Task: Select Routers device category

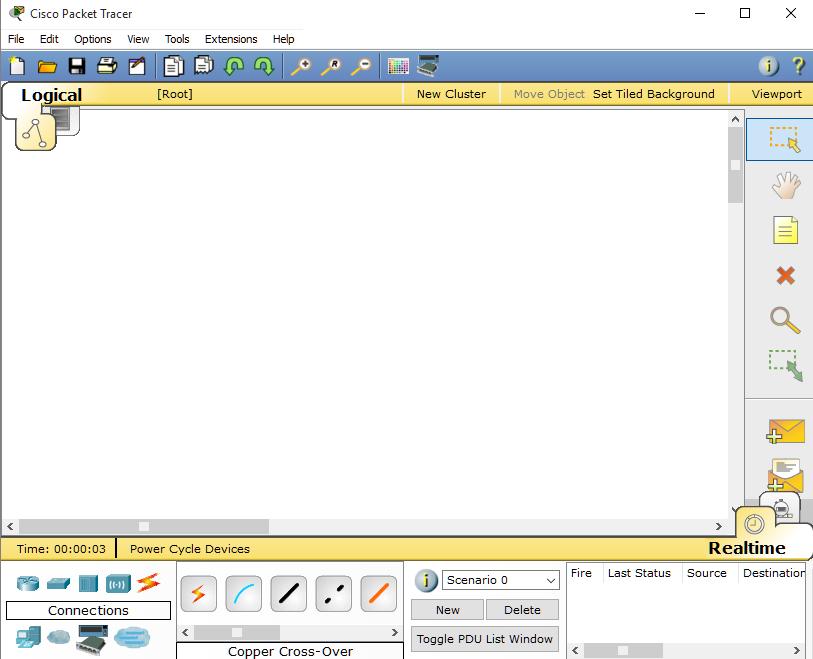Action: [x=27, y=583]
